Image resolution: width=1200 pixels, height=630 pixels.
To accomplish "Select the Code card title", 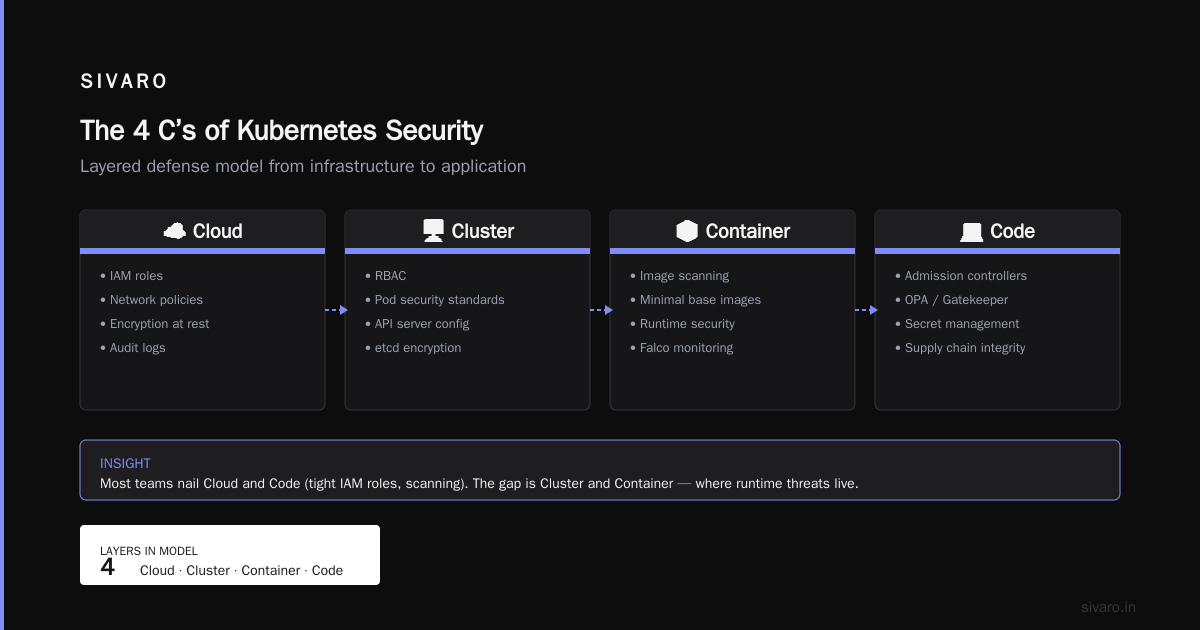I will 1012,231.
